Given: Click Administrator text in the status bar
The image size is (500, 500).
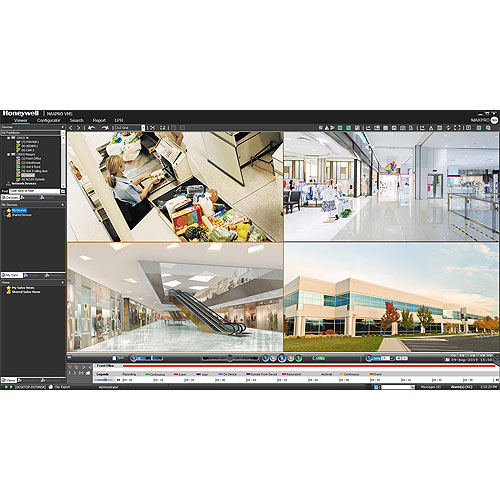Looking at the screenshot, I should tap(109, 387).
